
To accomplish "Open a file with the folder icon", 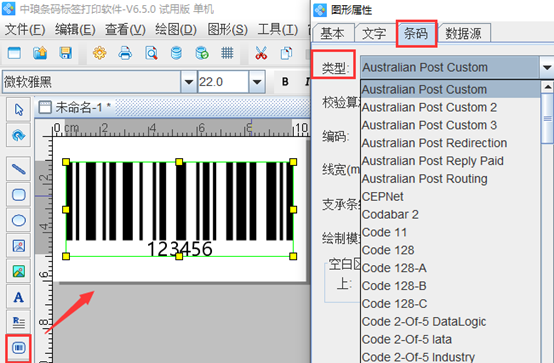I will coord(40,53).
